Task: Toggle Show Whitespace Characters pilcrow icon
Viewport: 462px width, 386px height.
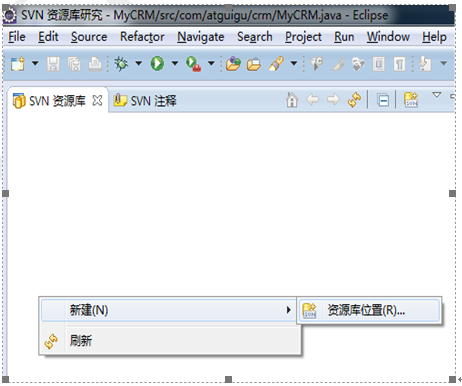Action: 399,64
